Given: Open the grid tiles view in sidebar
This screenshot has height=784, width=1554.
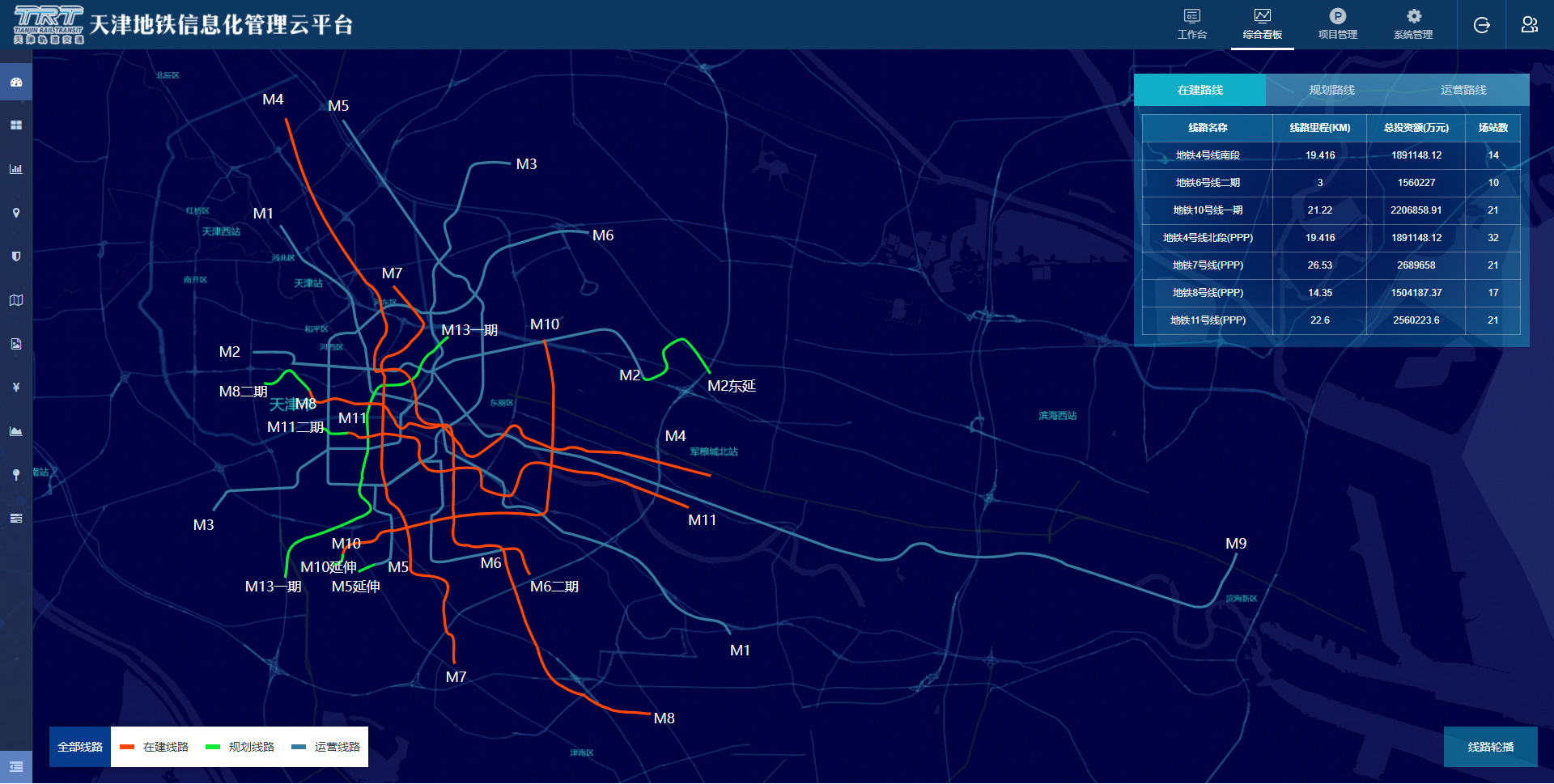Looking at the screenshot, I should click(x=16, y=125).
